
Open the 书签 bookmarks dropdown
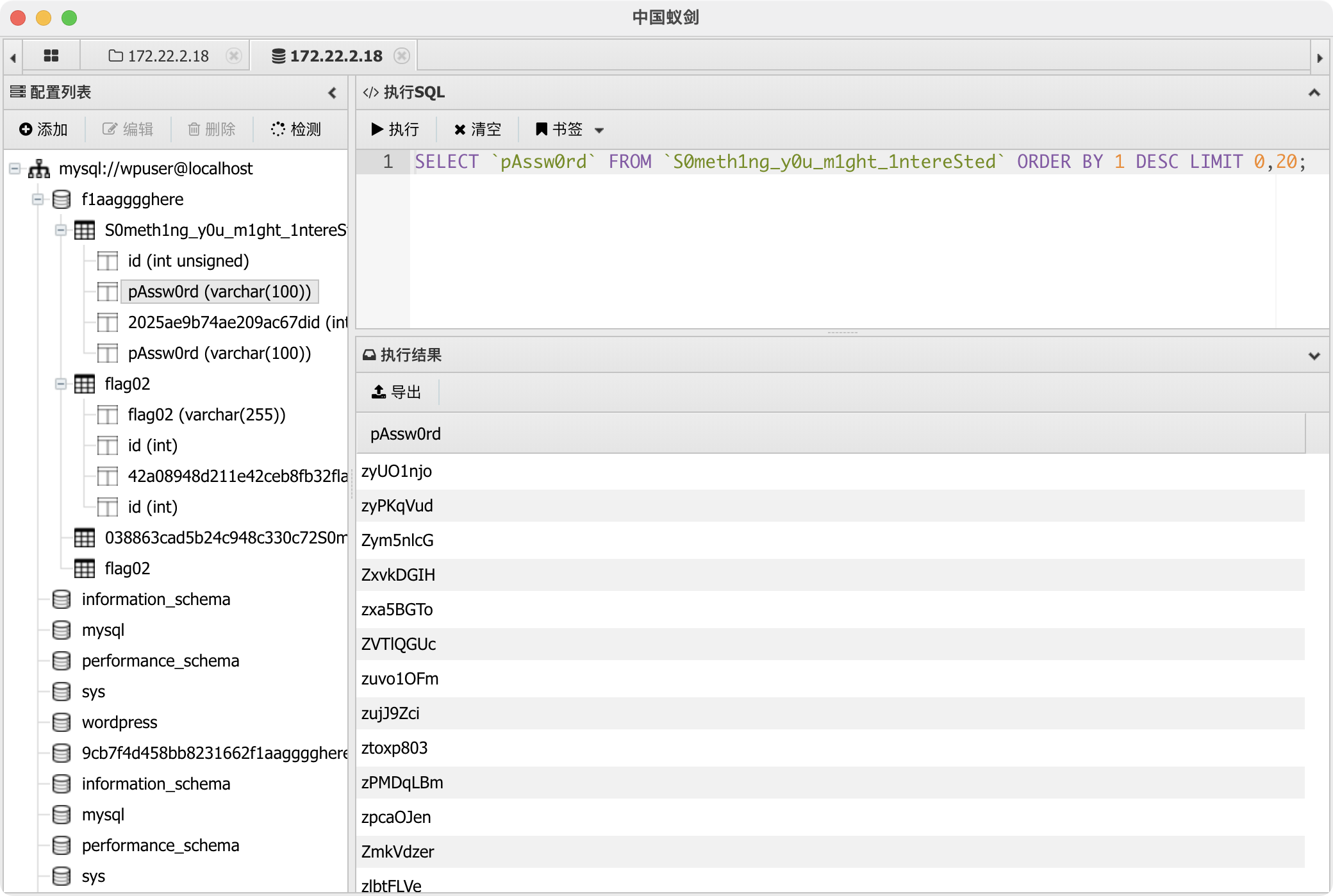pyautogui.click(x=570, y=129)
